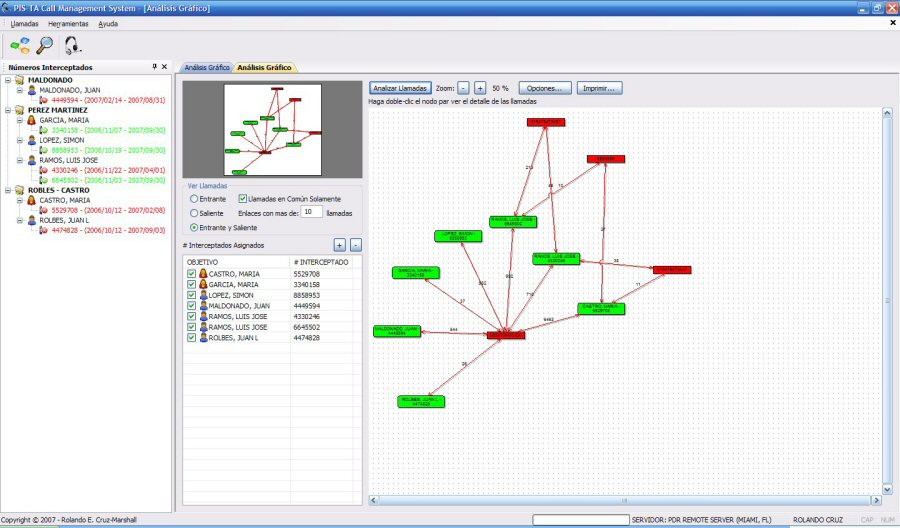
Task: Close the Números Interceptados panel
Action: (x=165, y=67)
